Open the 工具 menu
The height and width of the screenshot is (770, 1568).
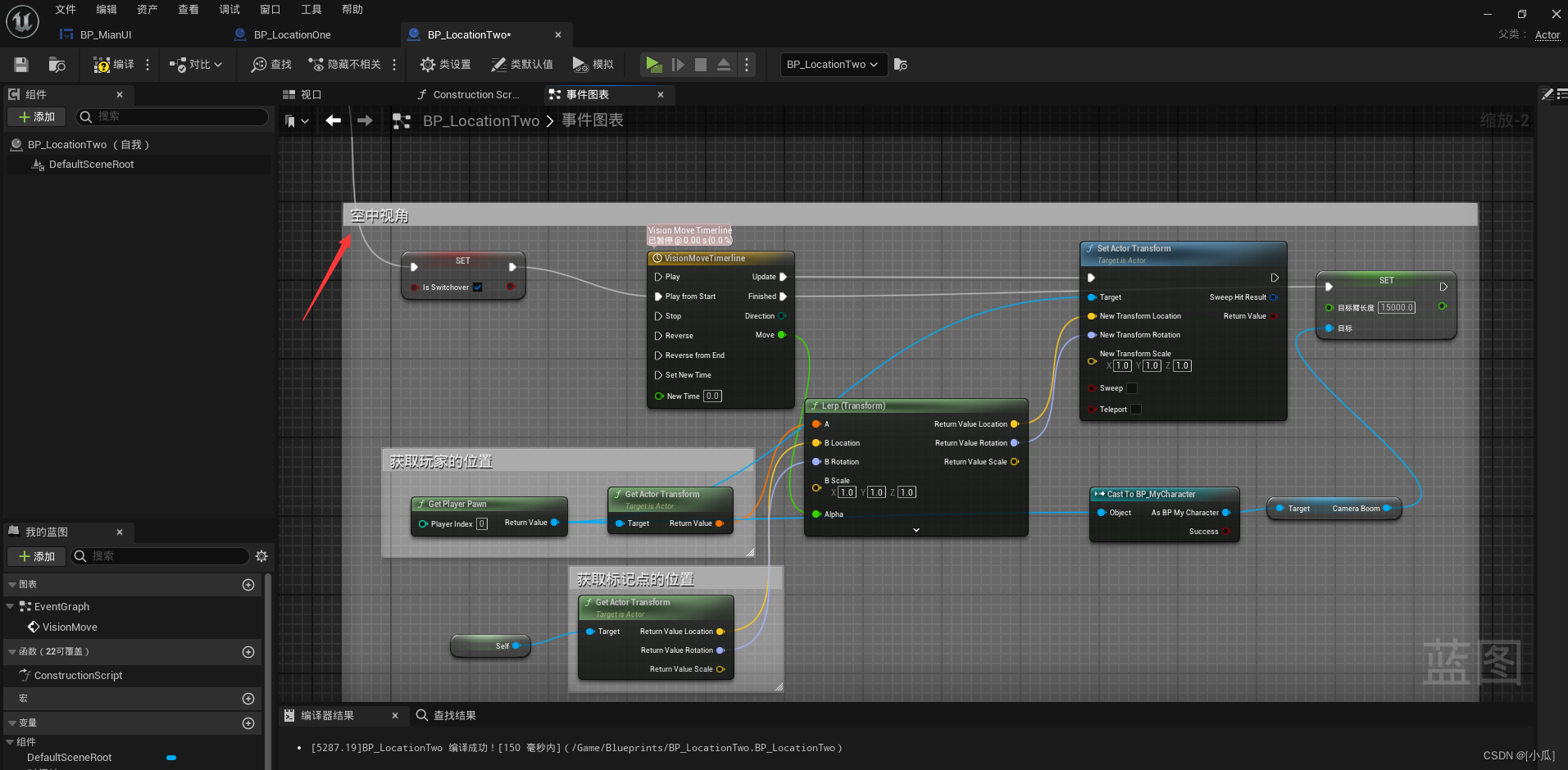click(x=311, y=10)
